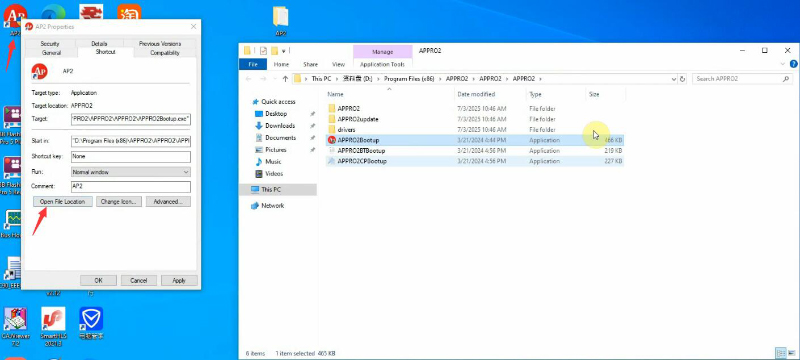Open the Compatibility tab in AP2 Properties

point(165,53)
